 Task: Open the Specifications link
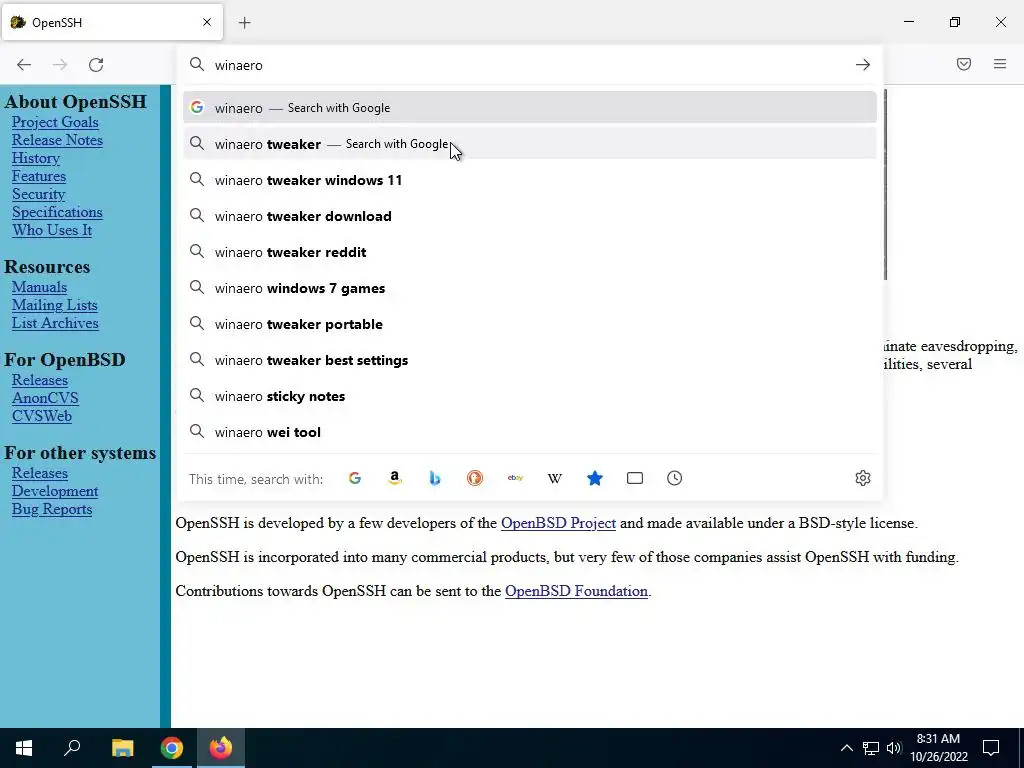coord(57,212)
